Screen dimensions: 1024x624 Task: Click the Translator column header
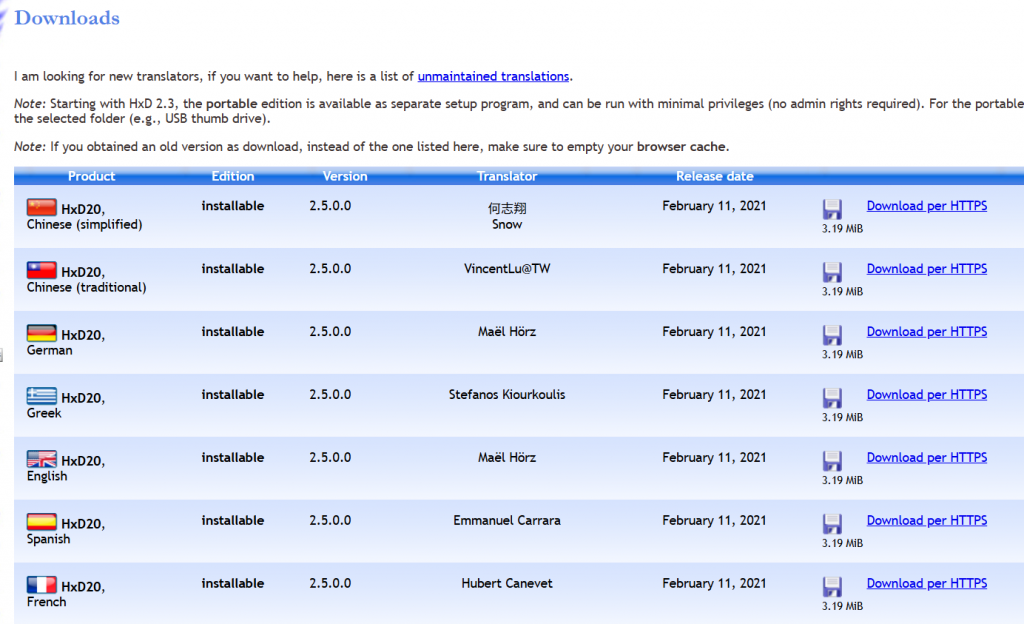point(507,176)
